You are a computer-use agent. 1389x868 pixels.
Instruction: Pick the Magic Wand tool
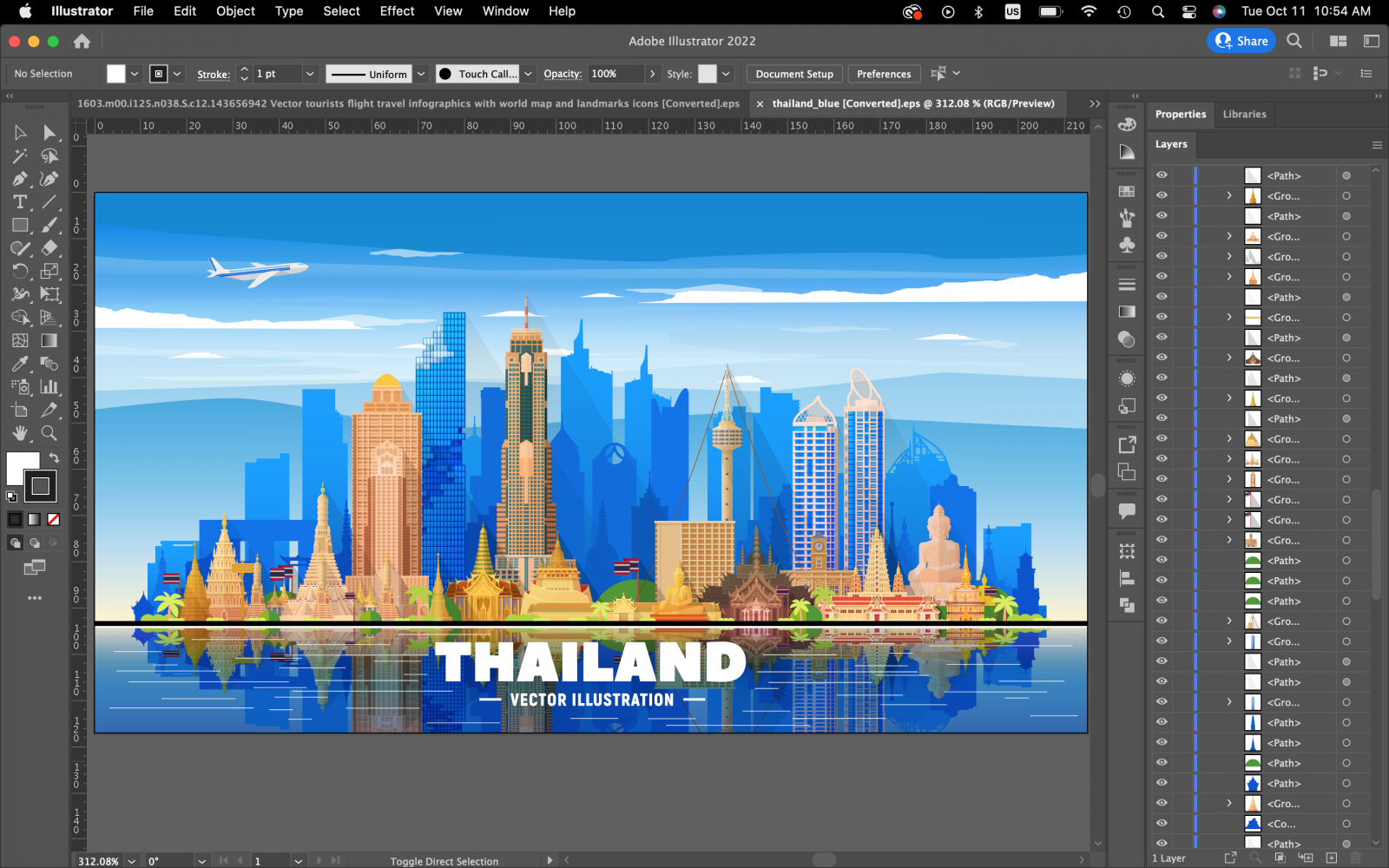(x=19, y=155)
